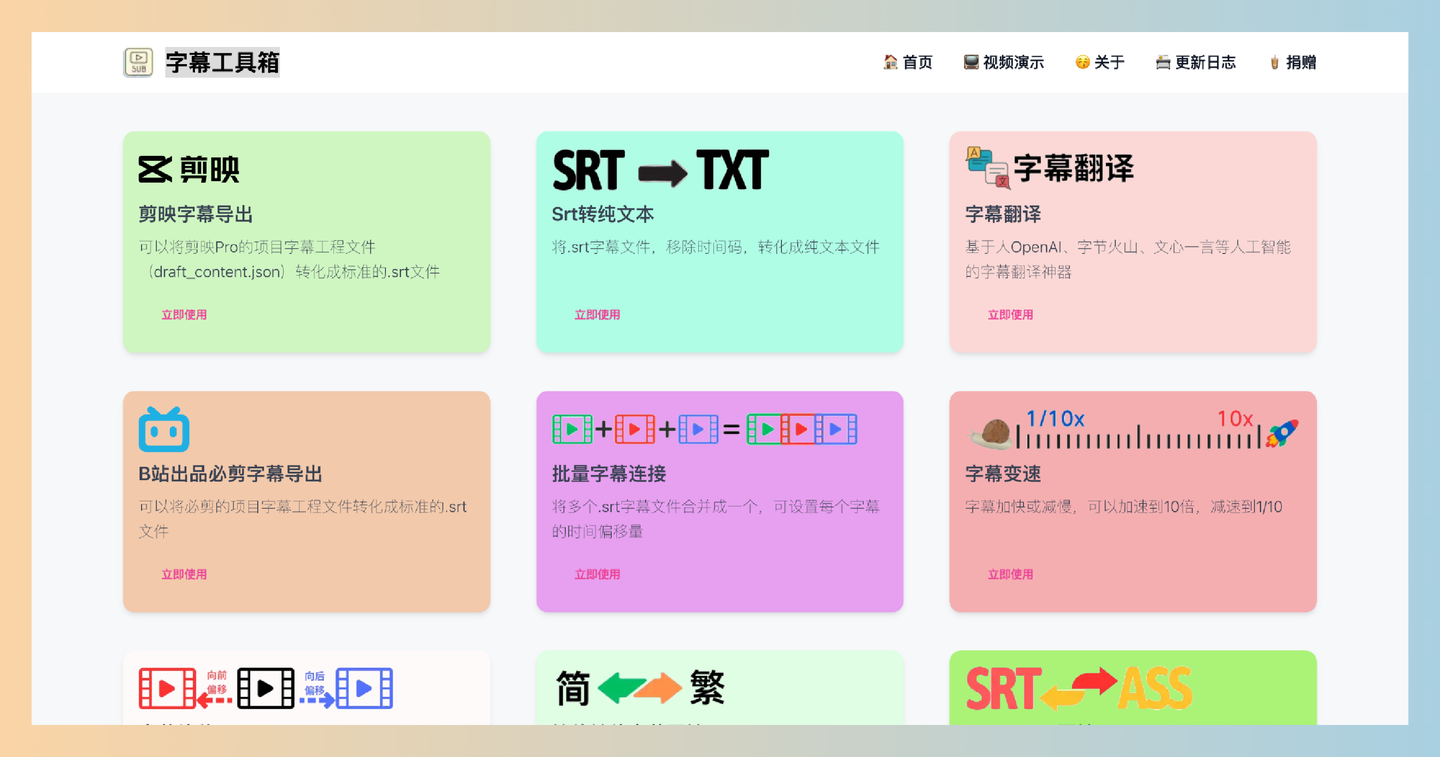The width and height of the screenshot is (1440, 757).
Task: Open the 视频演示 menu item
Action: [x=1003, y=62]
